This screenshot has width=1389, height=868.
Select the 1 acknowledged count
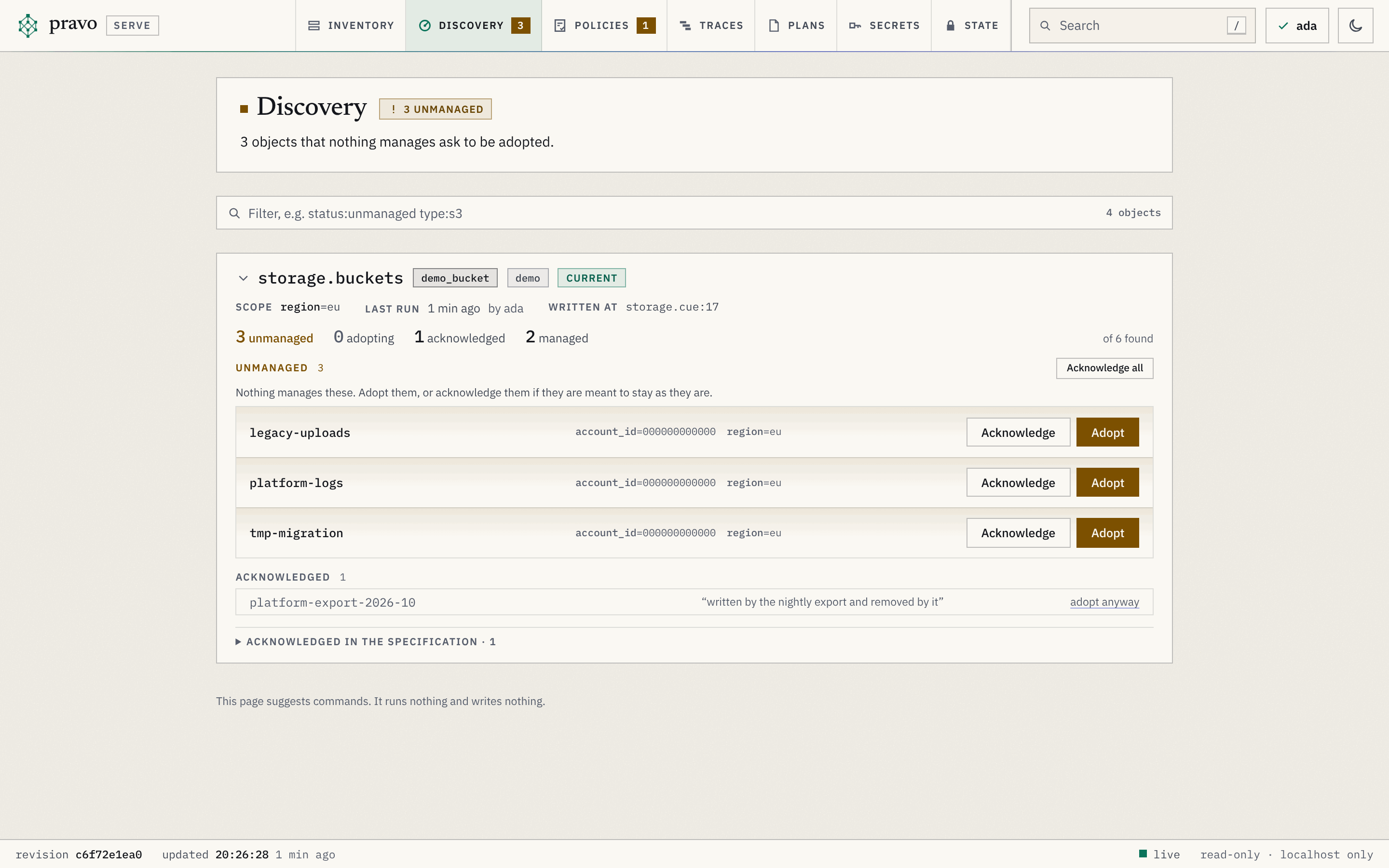tap(459, 338)
